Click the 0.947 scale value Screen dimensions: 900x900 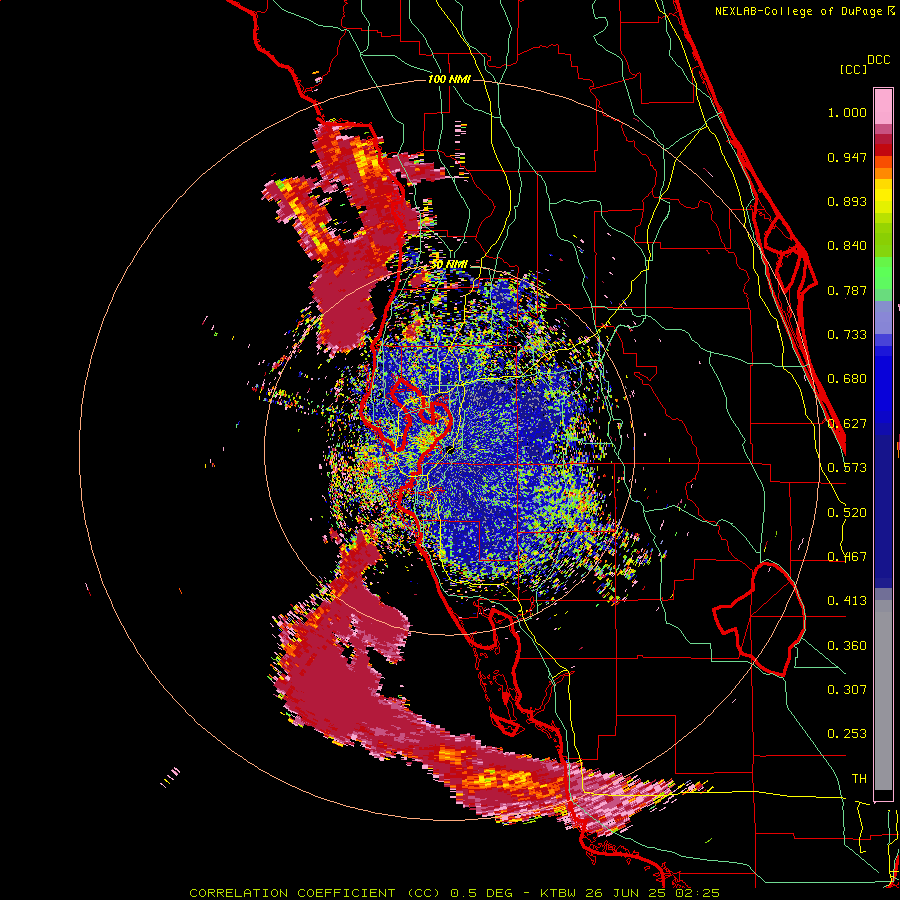click(x=847, y=157)
